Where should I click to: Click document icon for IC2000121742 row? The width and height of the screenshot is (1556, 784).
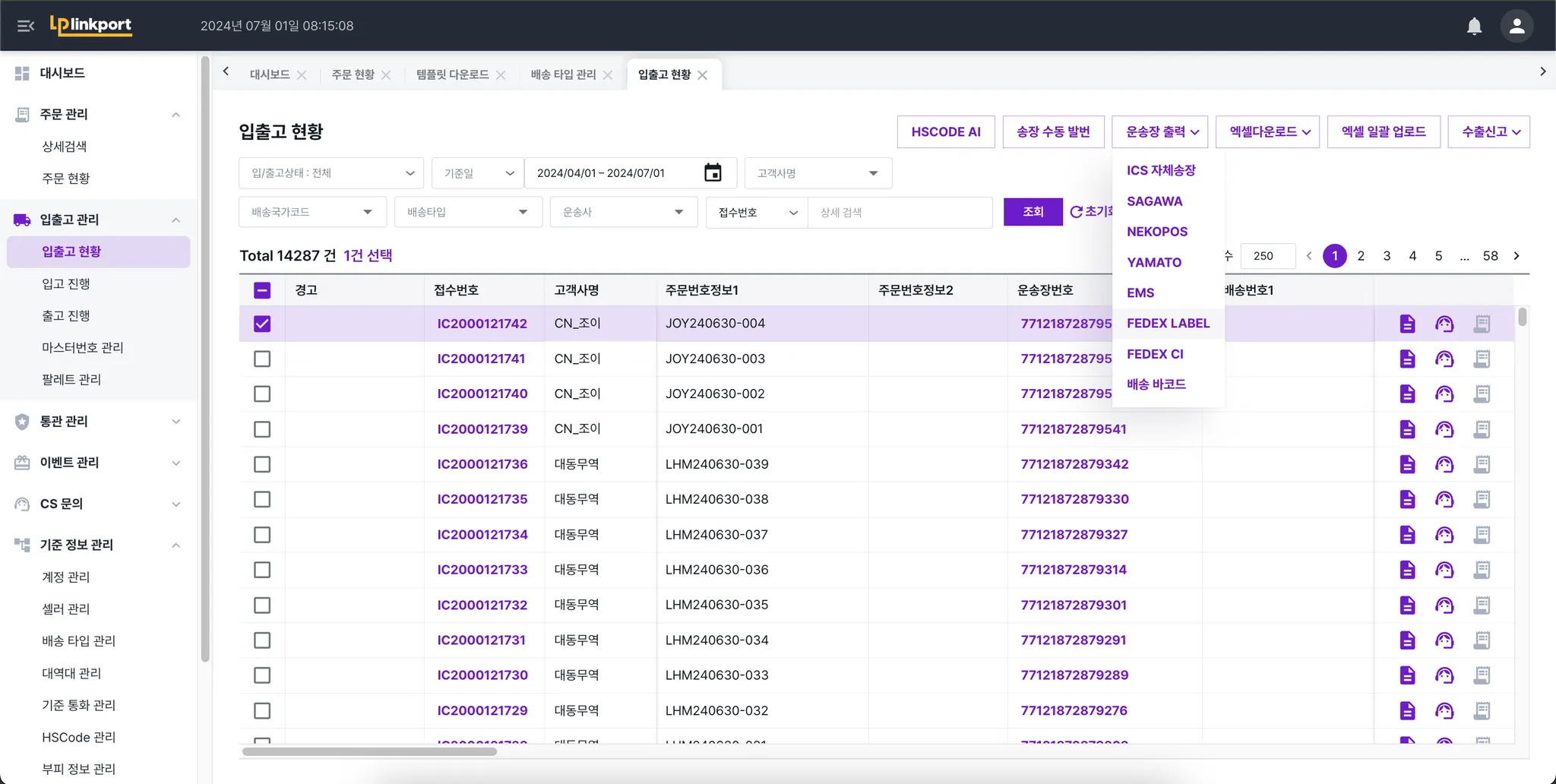point(1407,324)
